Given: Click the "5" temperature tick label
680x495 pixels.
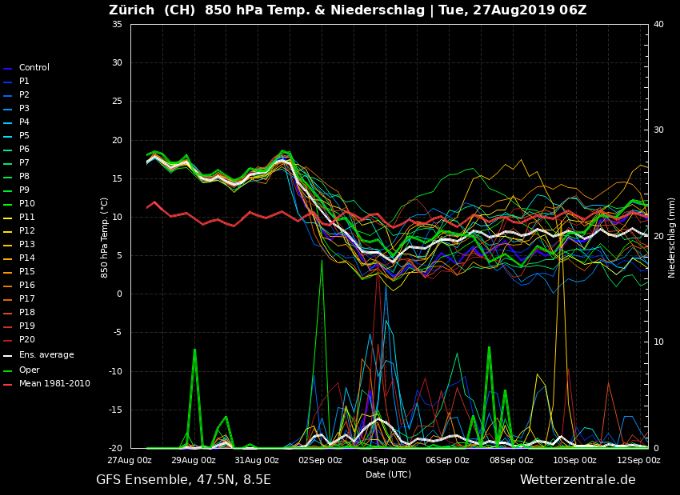Looking at the screenshot, I should coord(120,256).
